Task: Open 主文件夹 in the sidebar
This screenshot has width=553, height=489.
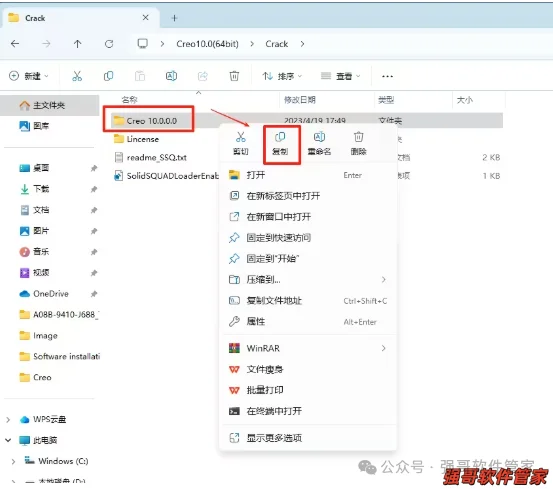Action: click(x=49, y=105)
